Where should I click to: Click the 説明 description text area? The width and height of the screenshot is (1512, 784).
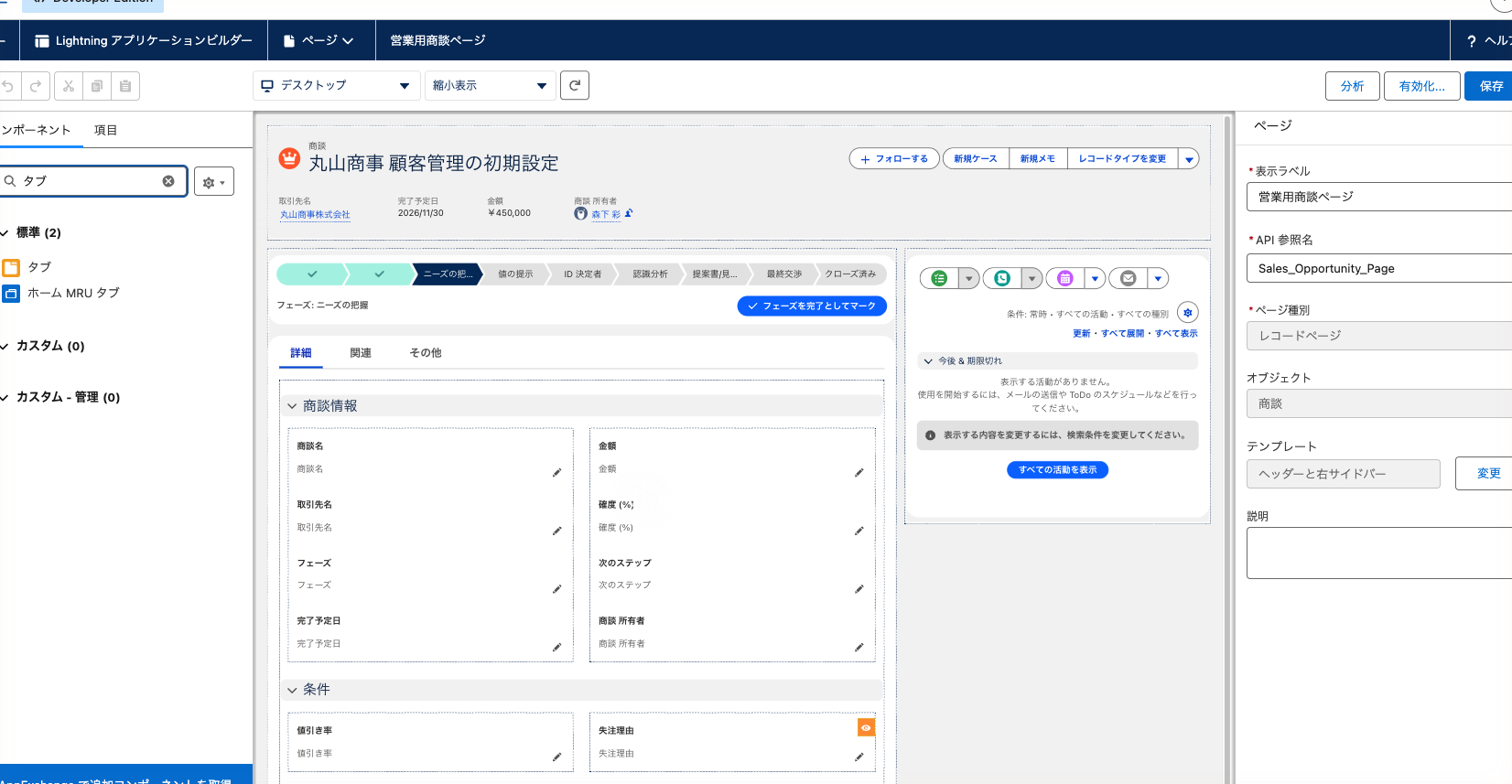tap(1379, 553)
